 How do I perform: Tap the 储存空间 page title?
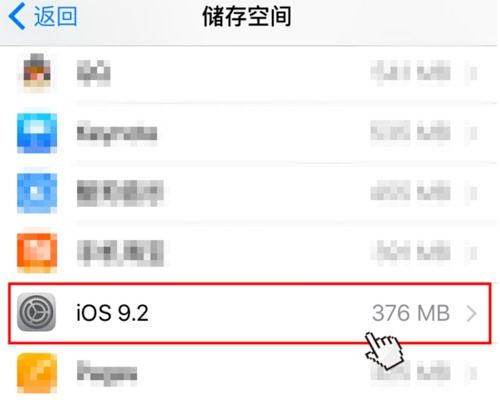[x=247, y=16]
